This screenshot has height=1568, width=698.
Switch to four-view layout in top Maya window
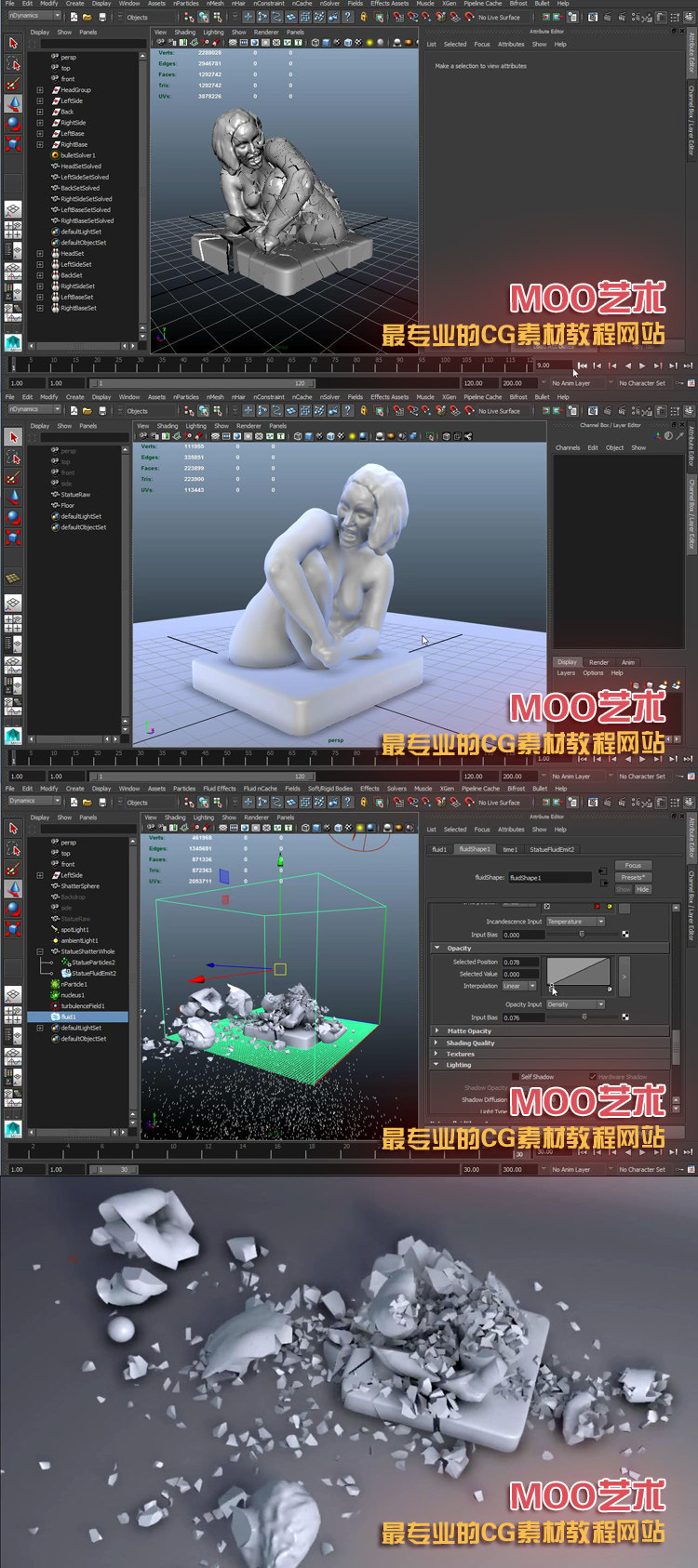(13, 230)
